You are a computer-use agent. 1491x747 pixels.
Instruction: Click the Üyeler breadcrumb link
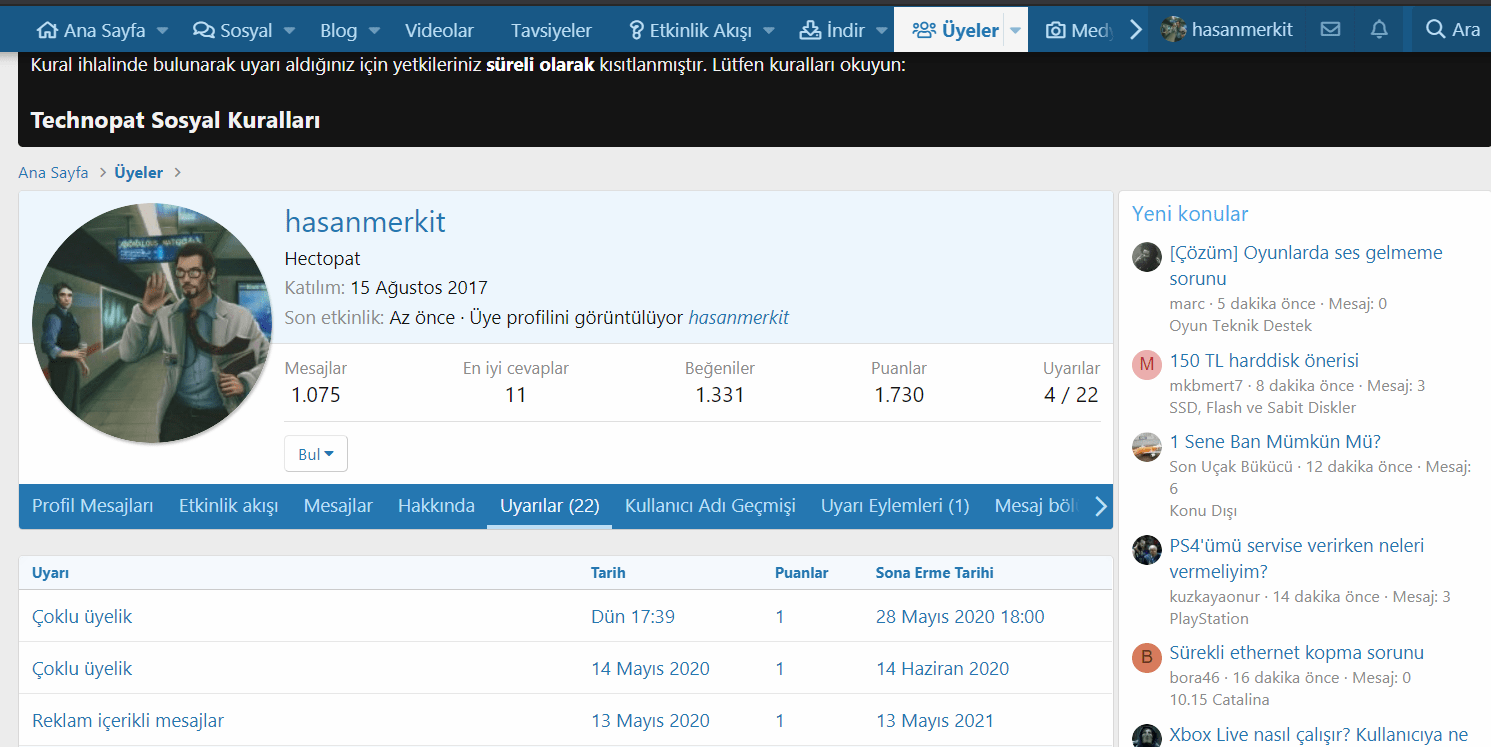click(x=139, y=173)
